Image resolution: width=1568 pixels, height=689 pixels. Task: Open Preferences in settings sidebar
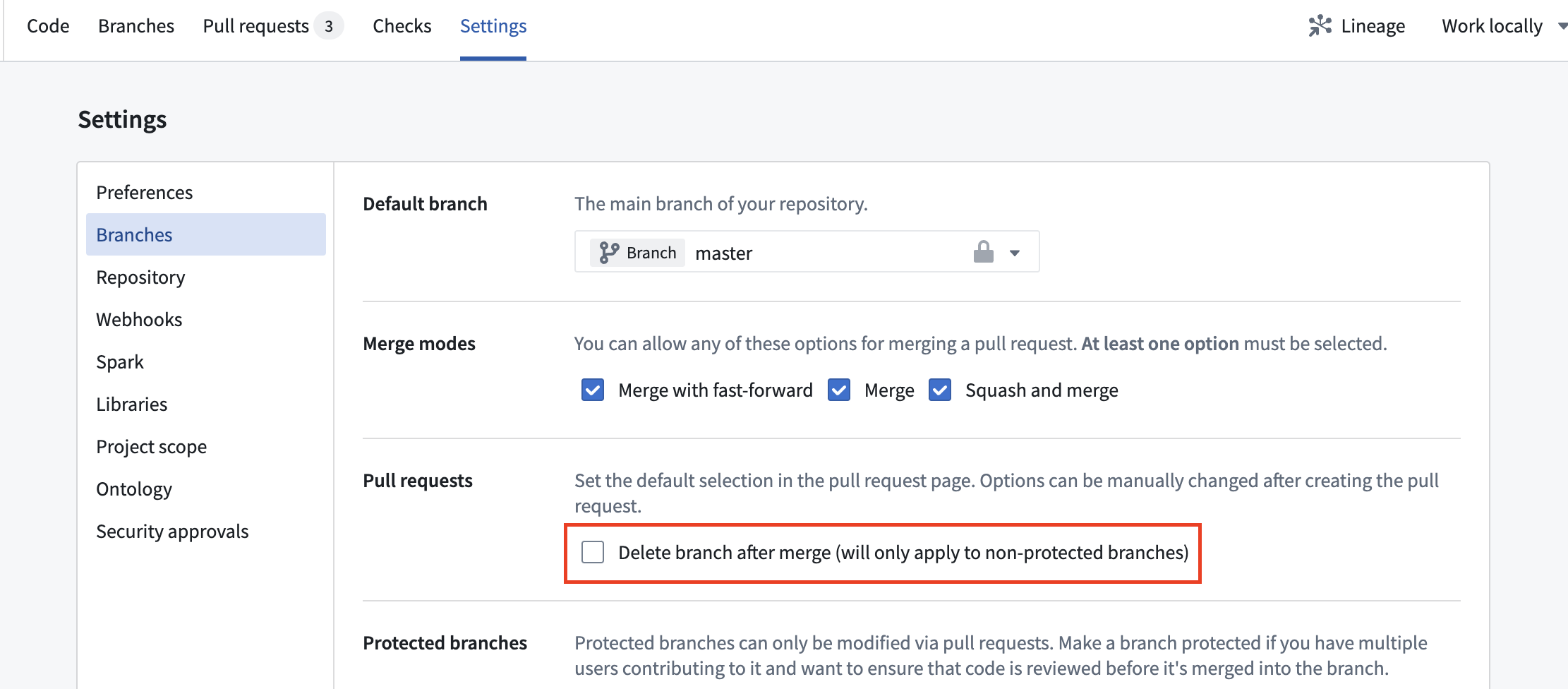coord(206,192)
